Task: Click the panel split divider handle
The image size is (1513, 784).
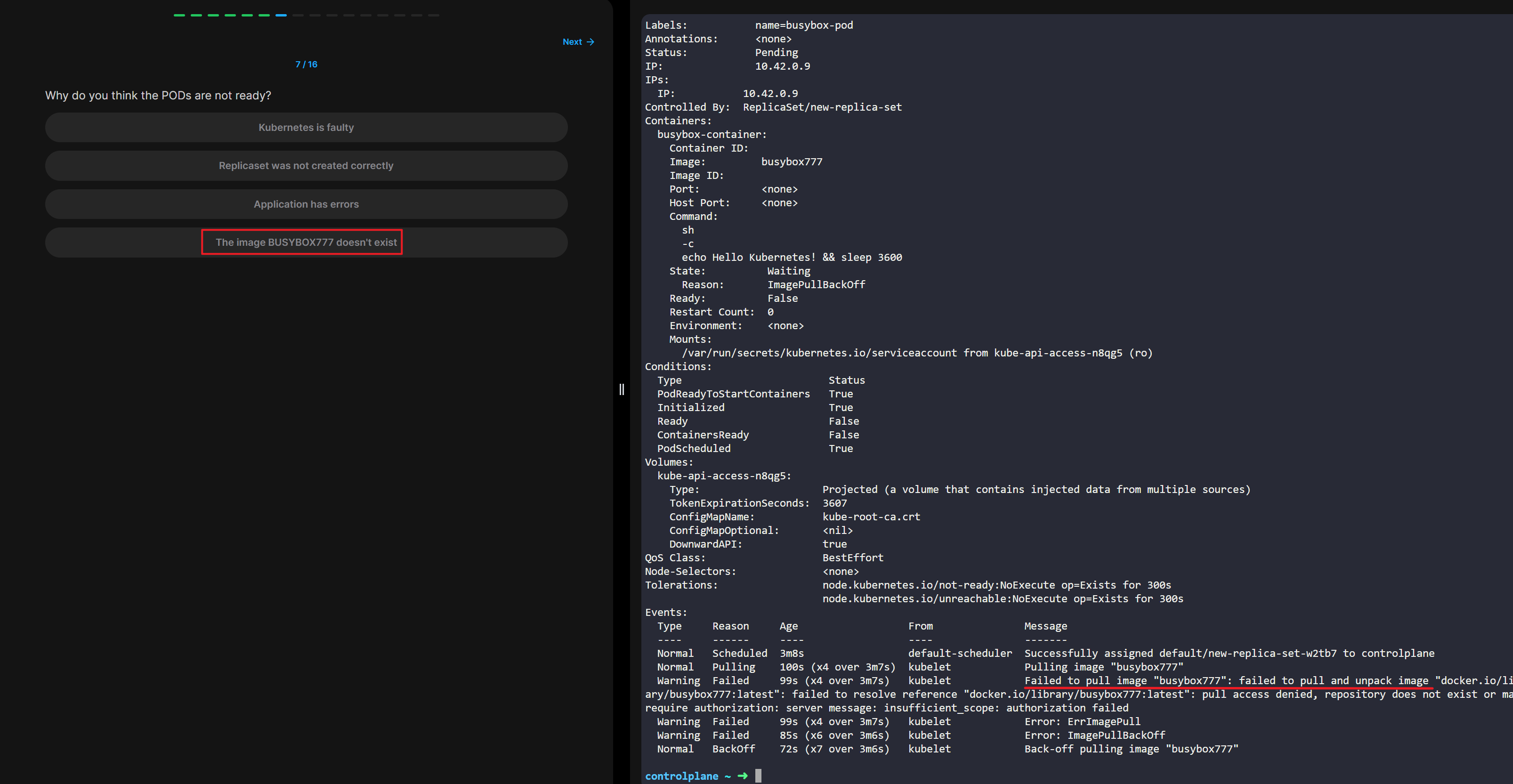Action: coord(622,389)
